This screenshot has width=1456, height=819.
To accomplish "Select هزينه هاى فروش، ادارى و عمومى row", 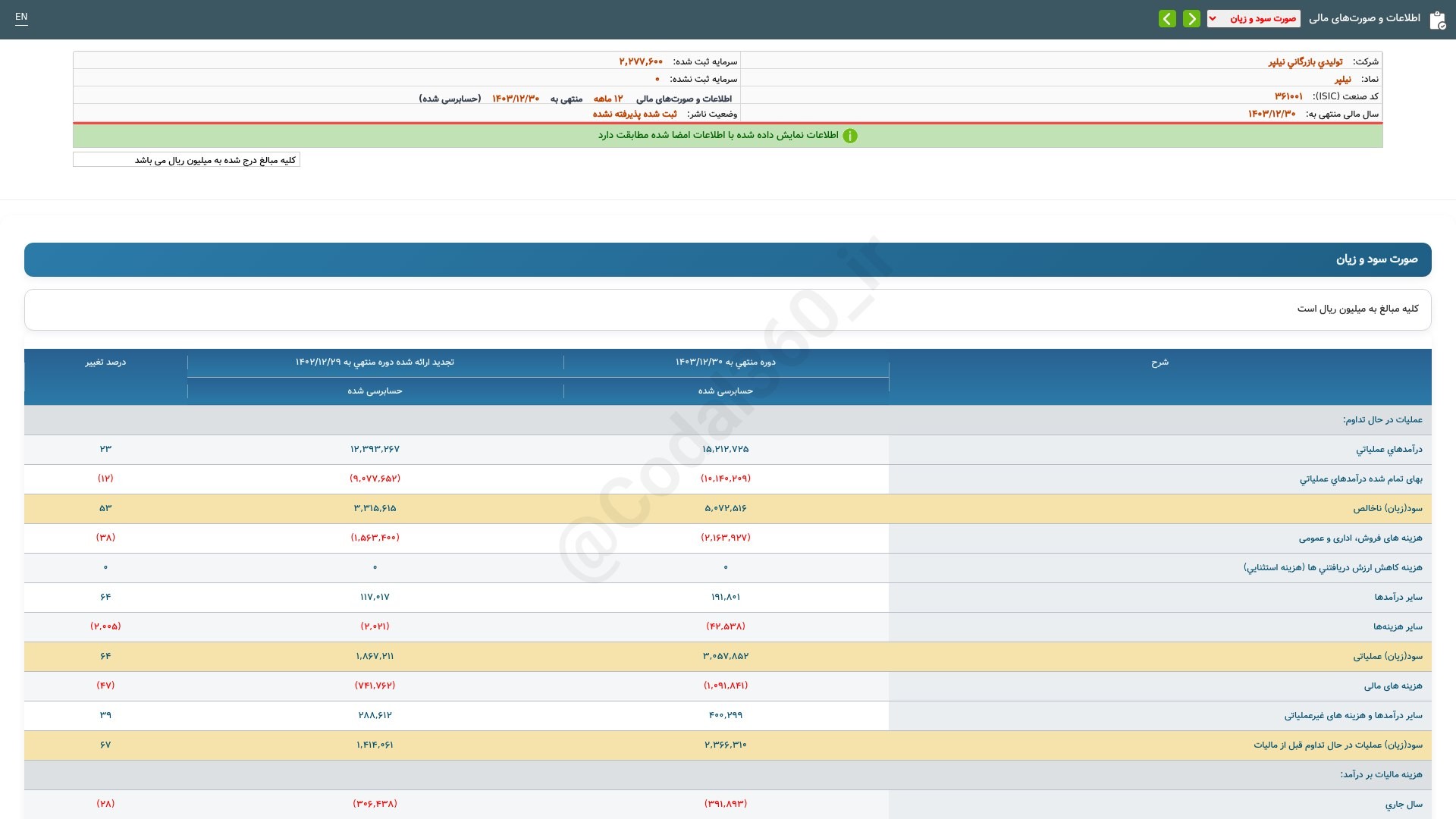I will (x=1360, y=538).
